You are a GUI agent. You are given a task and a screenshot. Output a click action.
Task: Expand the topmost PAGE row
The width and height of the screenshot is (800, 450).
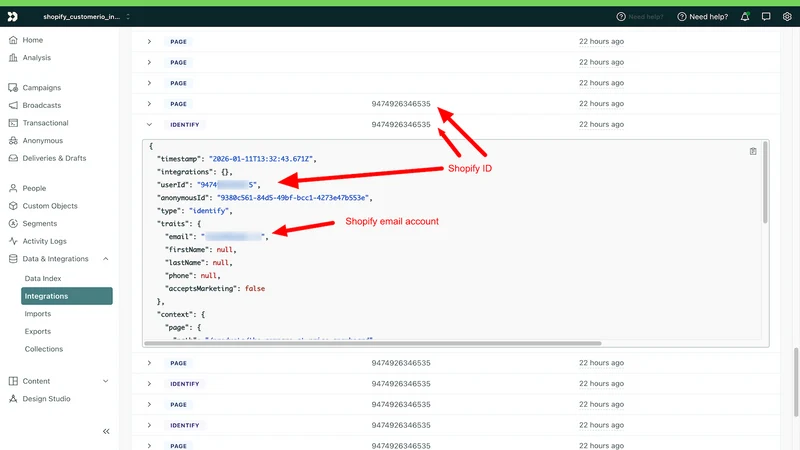149,42
